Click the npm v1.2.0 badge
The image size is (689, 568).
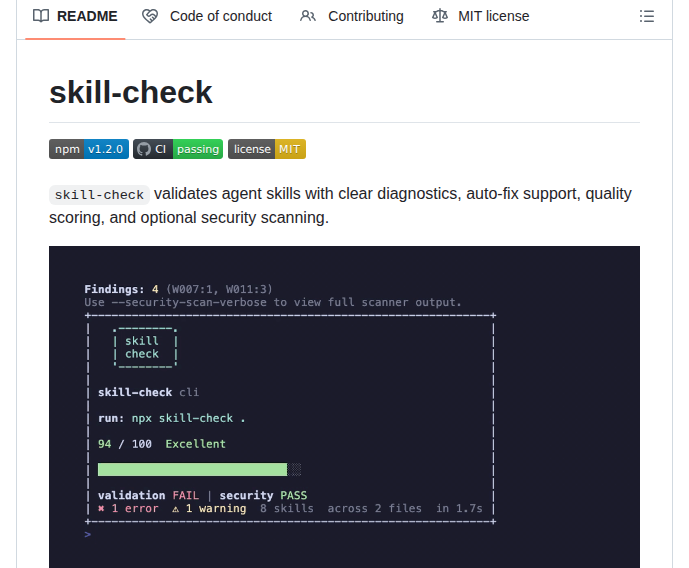click(89, 149)
